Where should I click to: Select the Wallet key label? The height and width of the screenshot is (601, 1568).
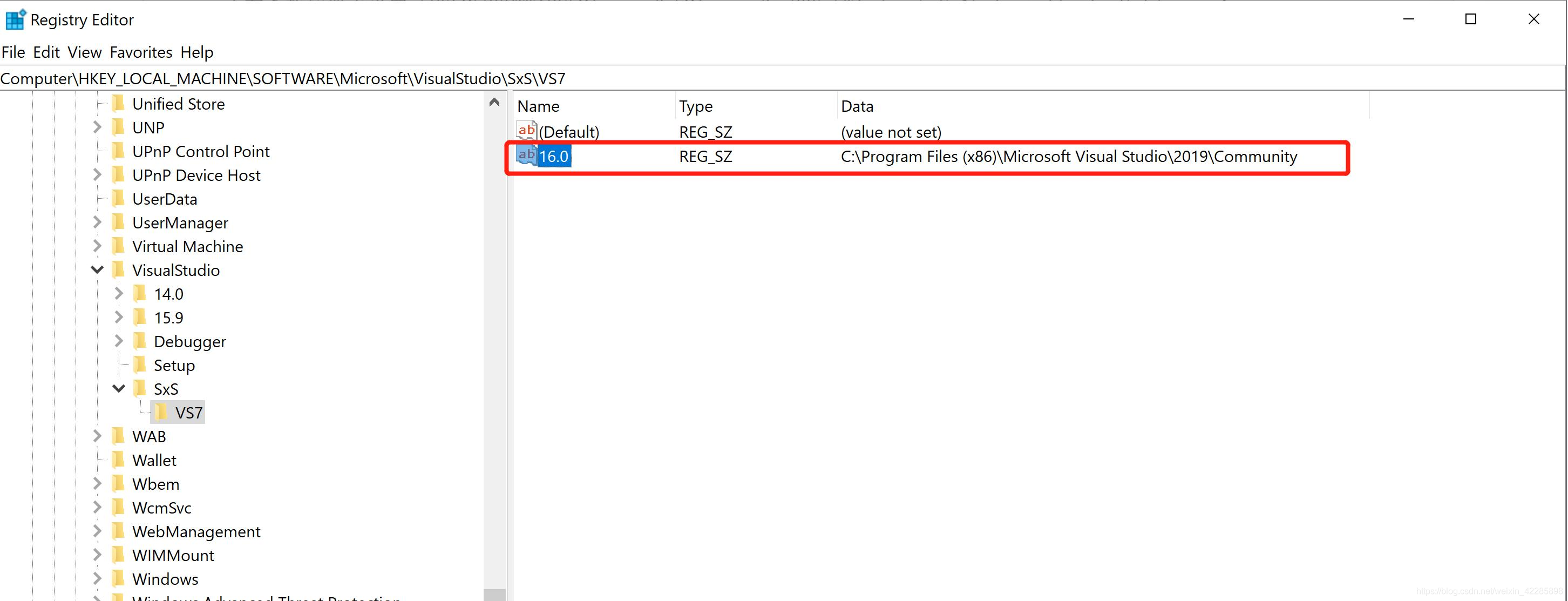(x=154, y=461)
